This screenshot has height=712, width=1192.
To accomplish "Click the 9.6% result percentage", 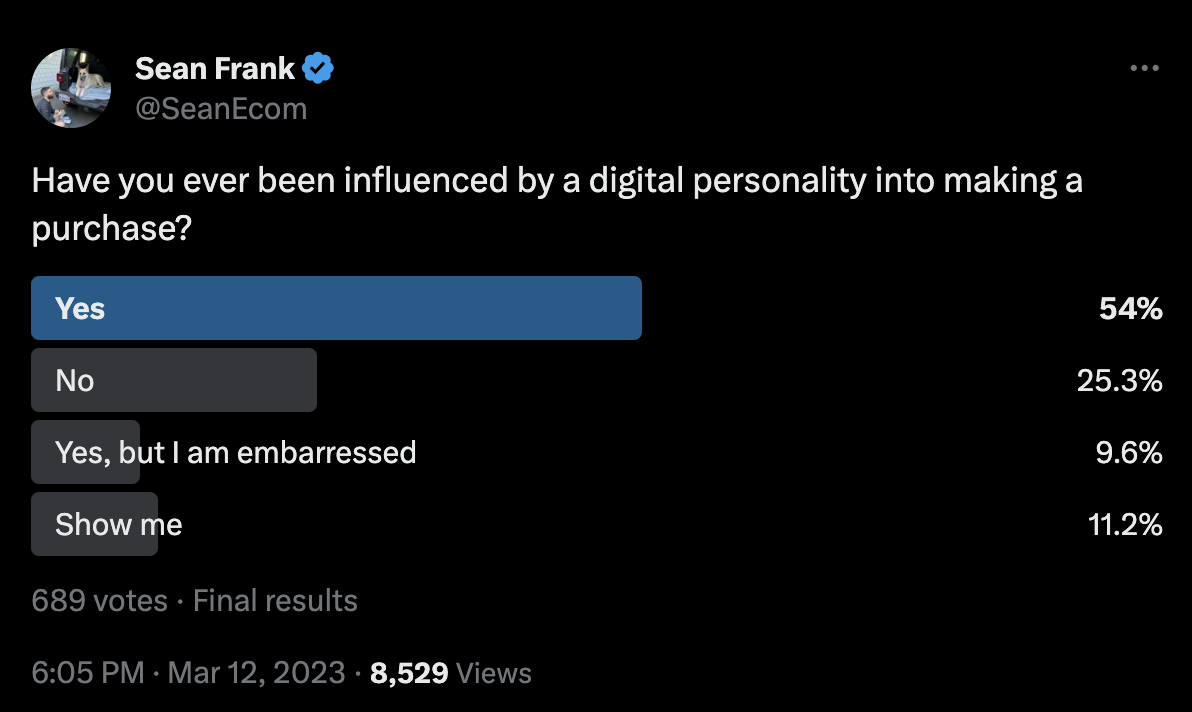I will [1129, 452].
